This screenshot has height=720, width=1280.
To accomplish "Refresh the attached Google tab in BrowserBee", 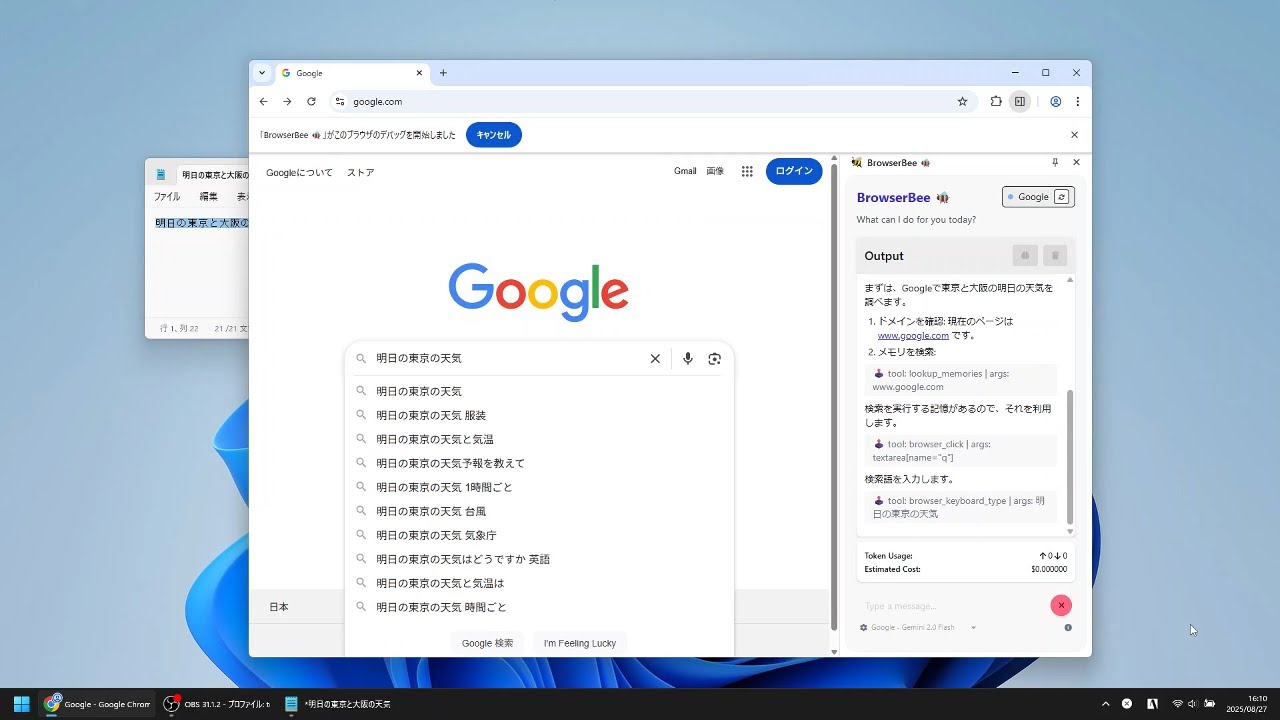I will pyautogui.click(x=1061, y=197).
